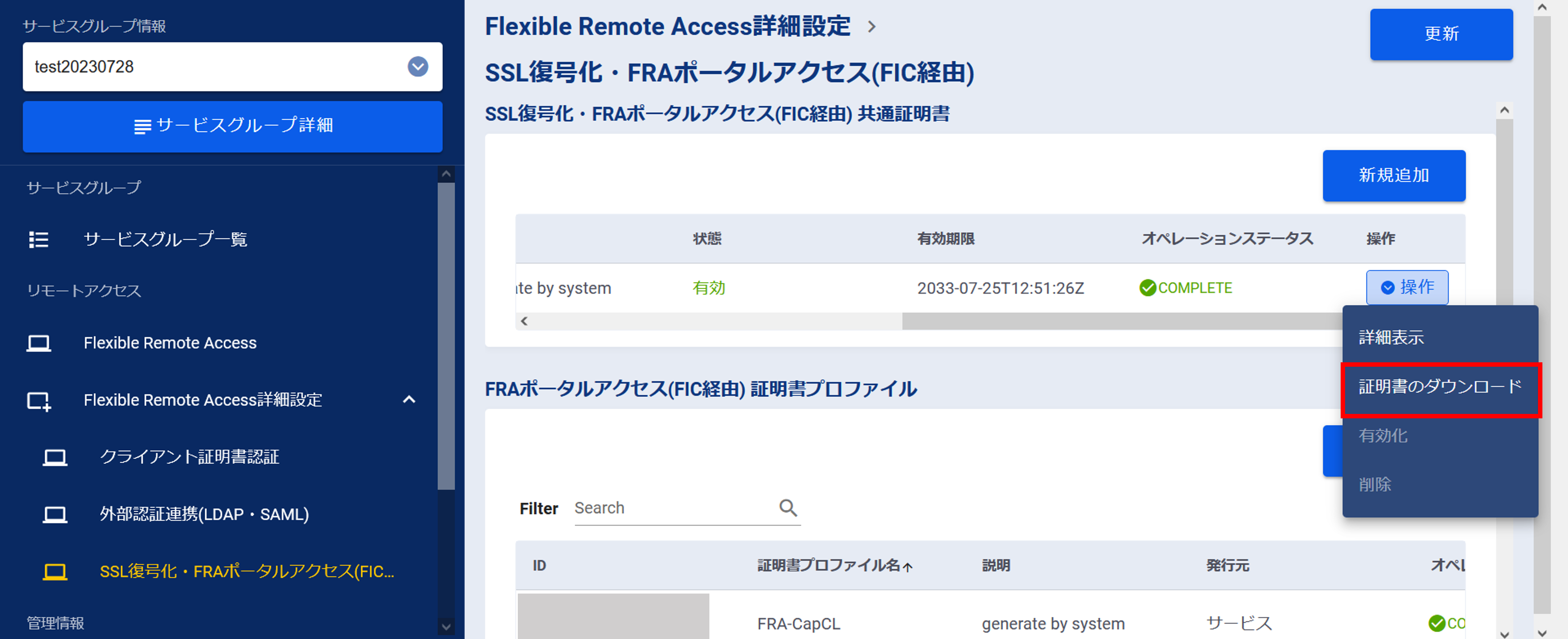Click breadcrumb chevron after Flexible Remote Access詳細設定
Screen dimensions: 1568x639
[872, 27]
